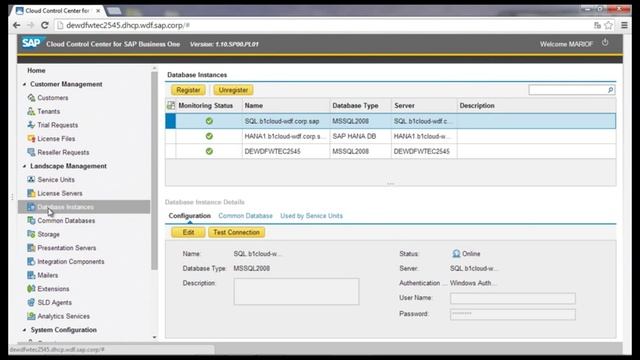Open Database Instances menu item
640x360 pixels.
(84, 207)
